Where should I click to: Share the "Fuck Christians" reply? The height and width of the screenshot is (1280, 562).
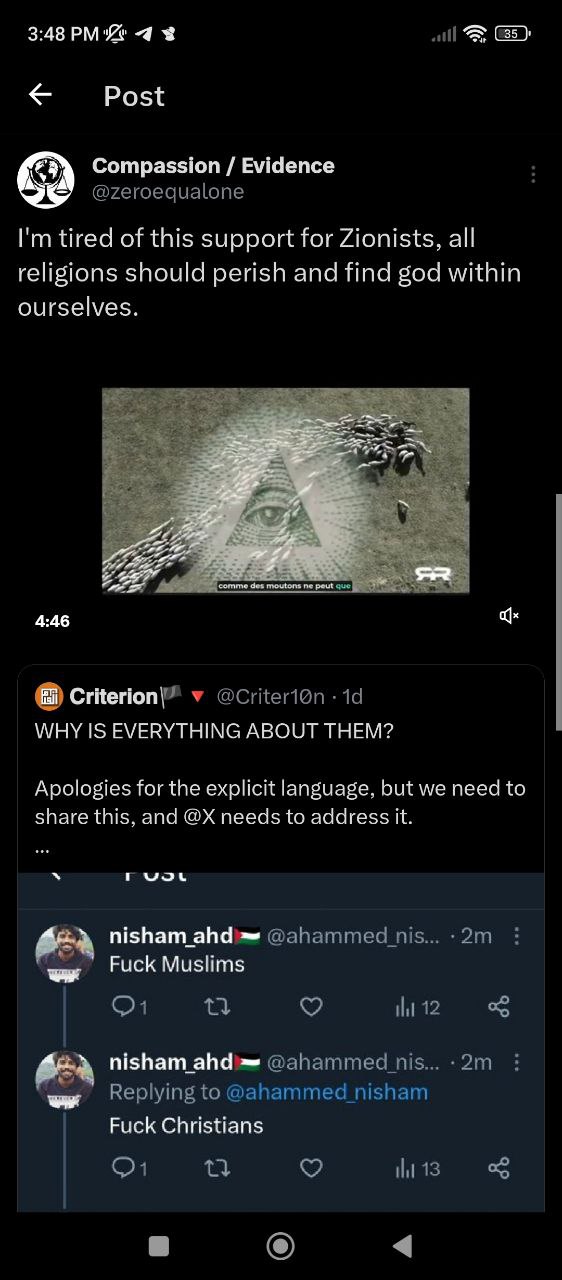point(499,1168)
